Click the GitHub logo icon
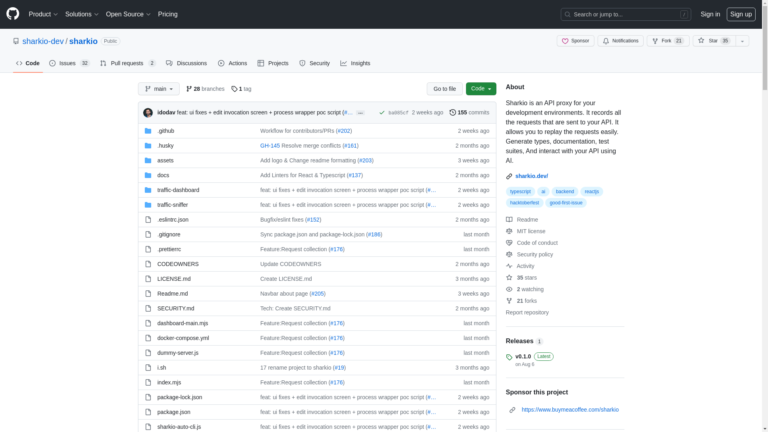This screenshot has width=768, height=432. (14, 14)
